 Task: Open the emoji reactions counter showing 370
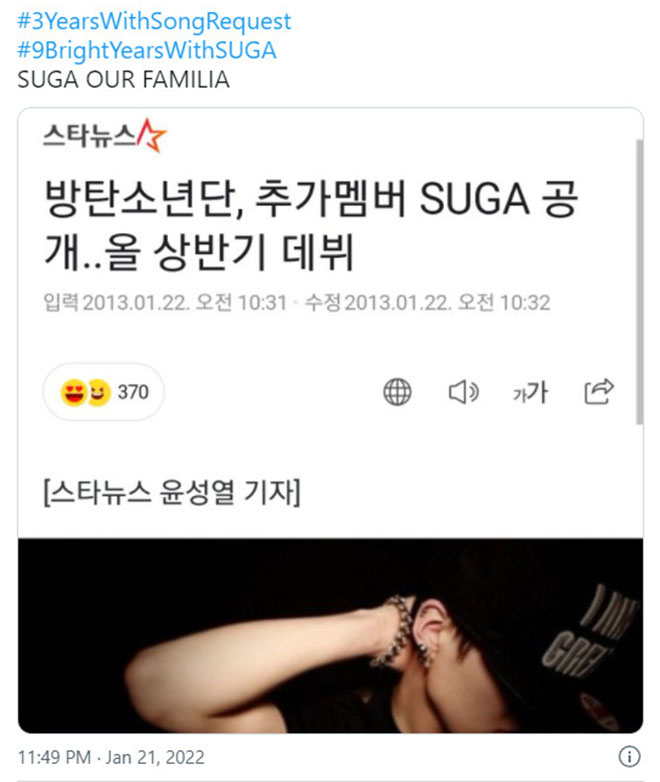pyautogui.click(x=104, y=392)
